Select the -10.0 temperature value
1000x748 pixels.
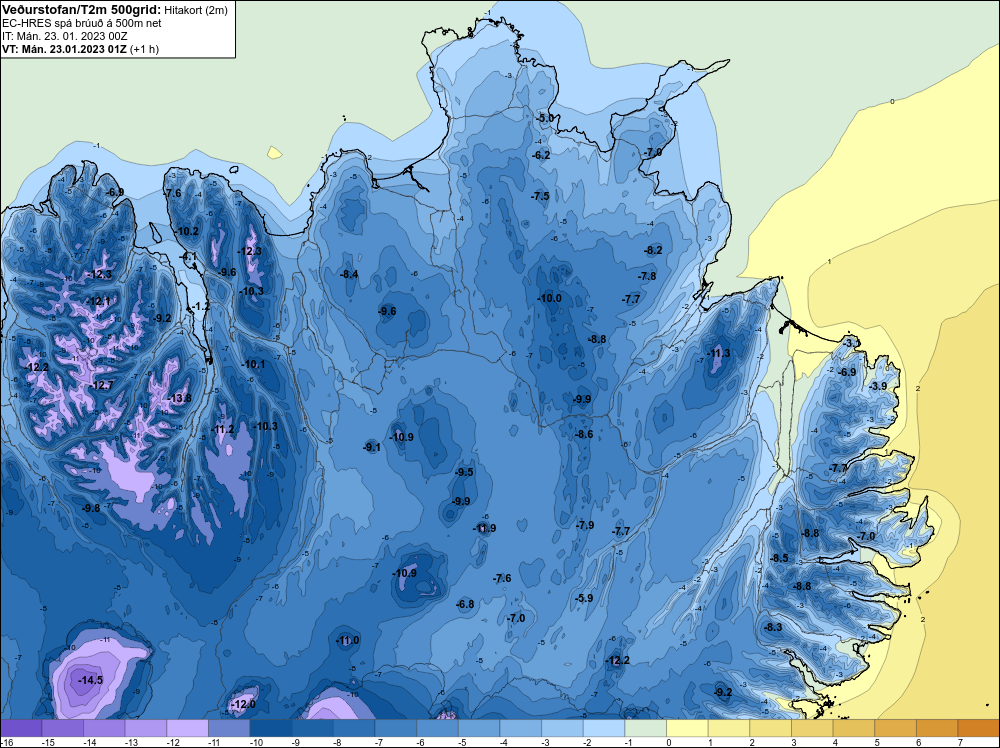coord(549,298)
